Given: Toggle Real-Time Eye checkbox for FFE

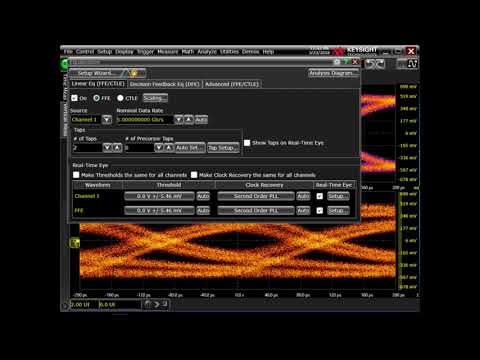Looking at the screenshot, I should (320, 210).
